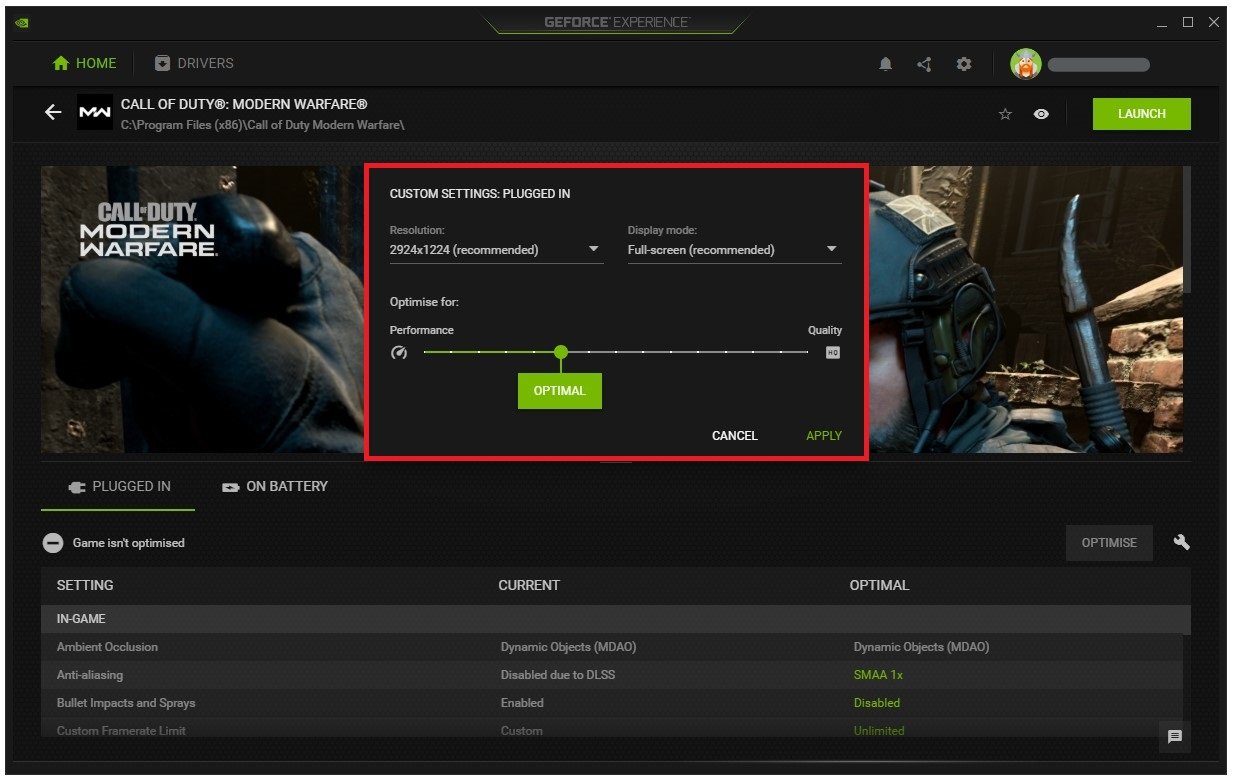The width and height of the screenshot is (1234, 781).
Task: Mark game as favourite with star icon
Action: [x=1005, y=114]
